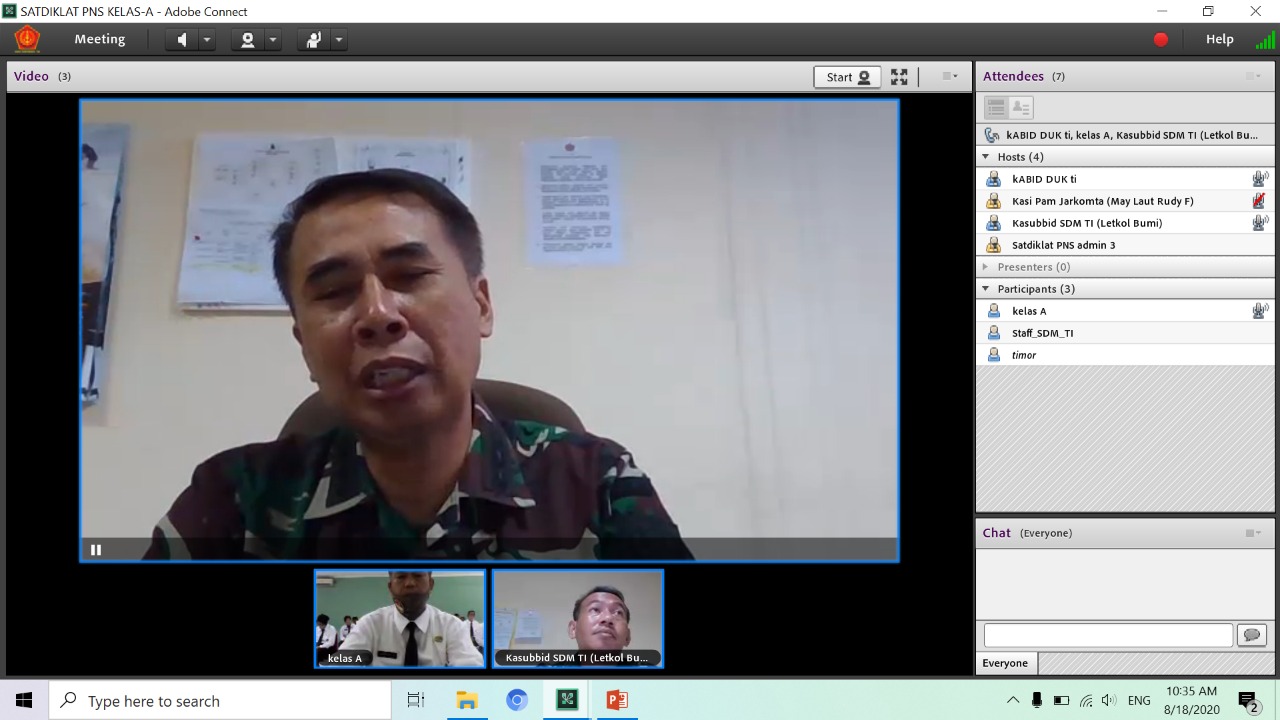
Task: Collapse the Hosts (4) group
Action: click(986, 157)
